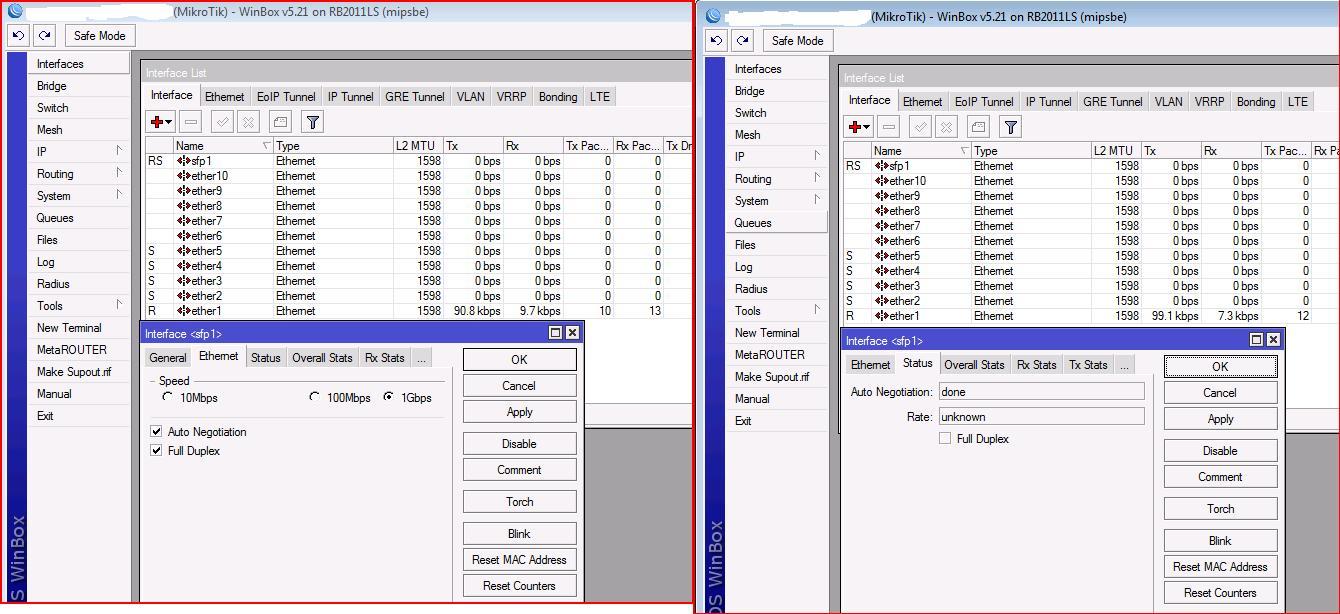Open General tab in left sfp1 dialog

pos(168,357)
